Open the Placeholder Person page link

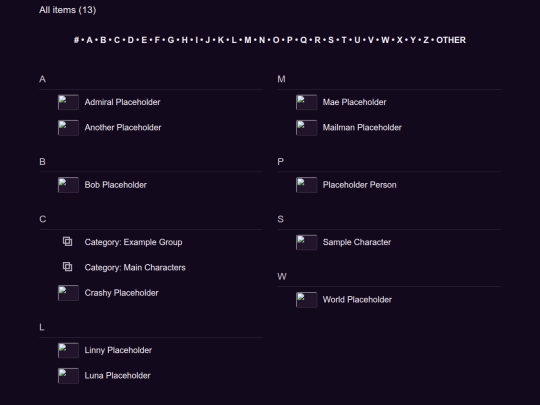[x=359, y=185]
